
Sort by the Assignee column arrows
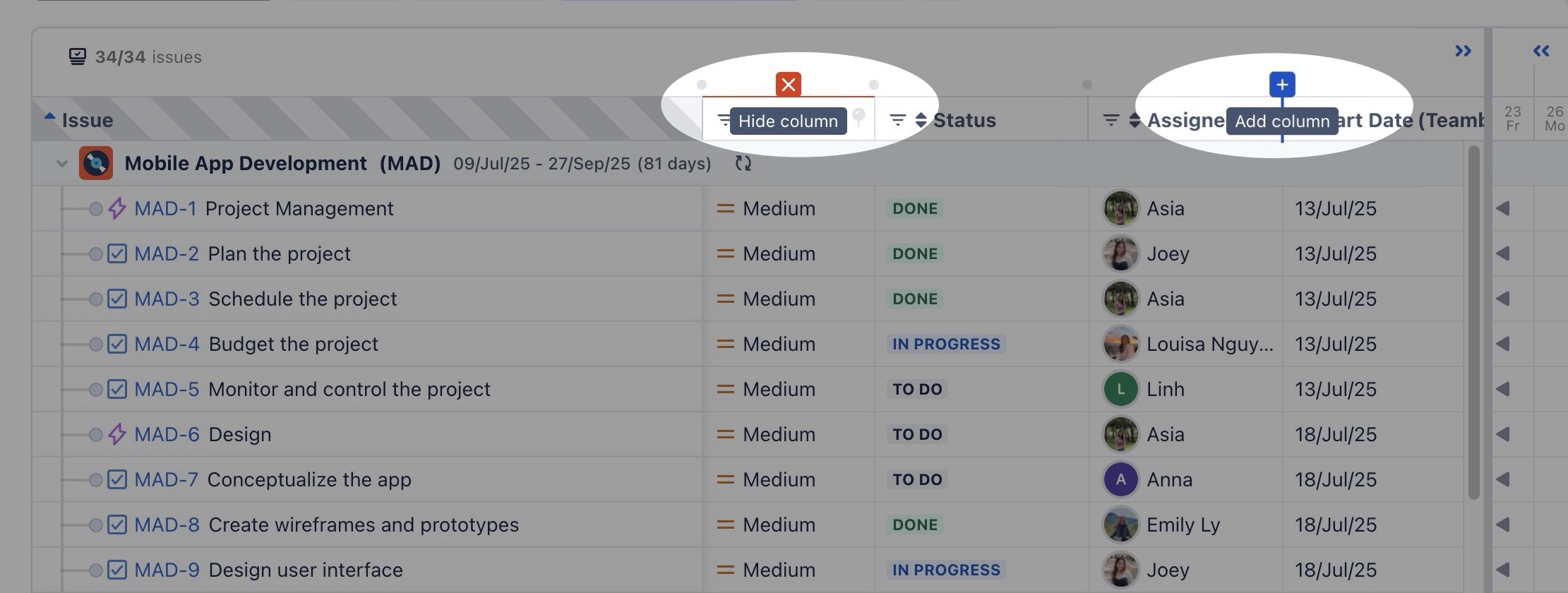tap(1134, 121)
